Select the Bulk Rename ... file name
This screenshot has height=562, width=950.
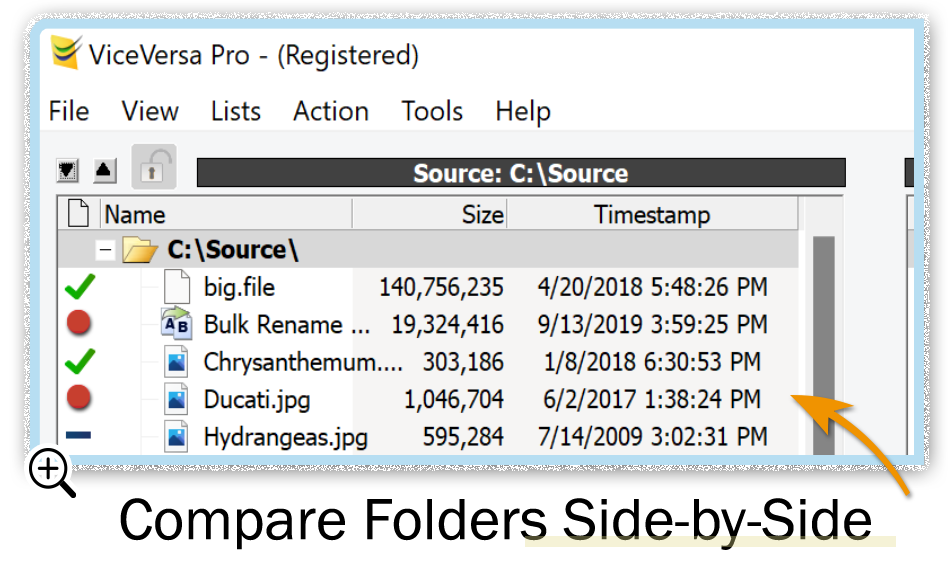(x=287, y=325)
